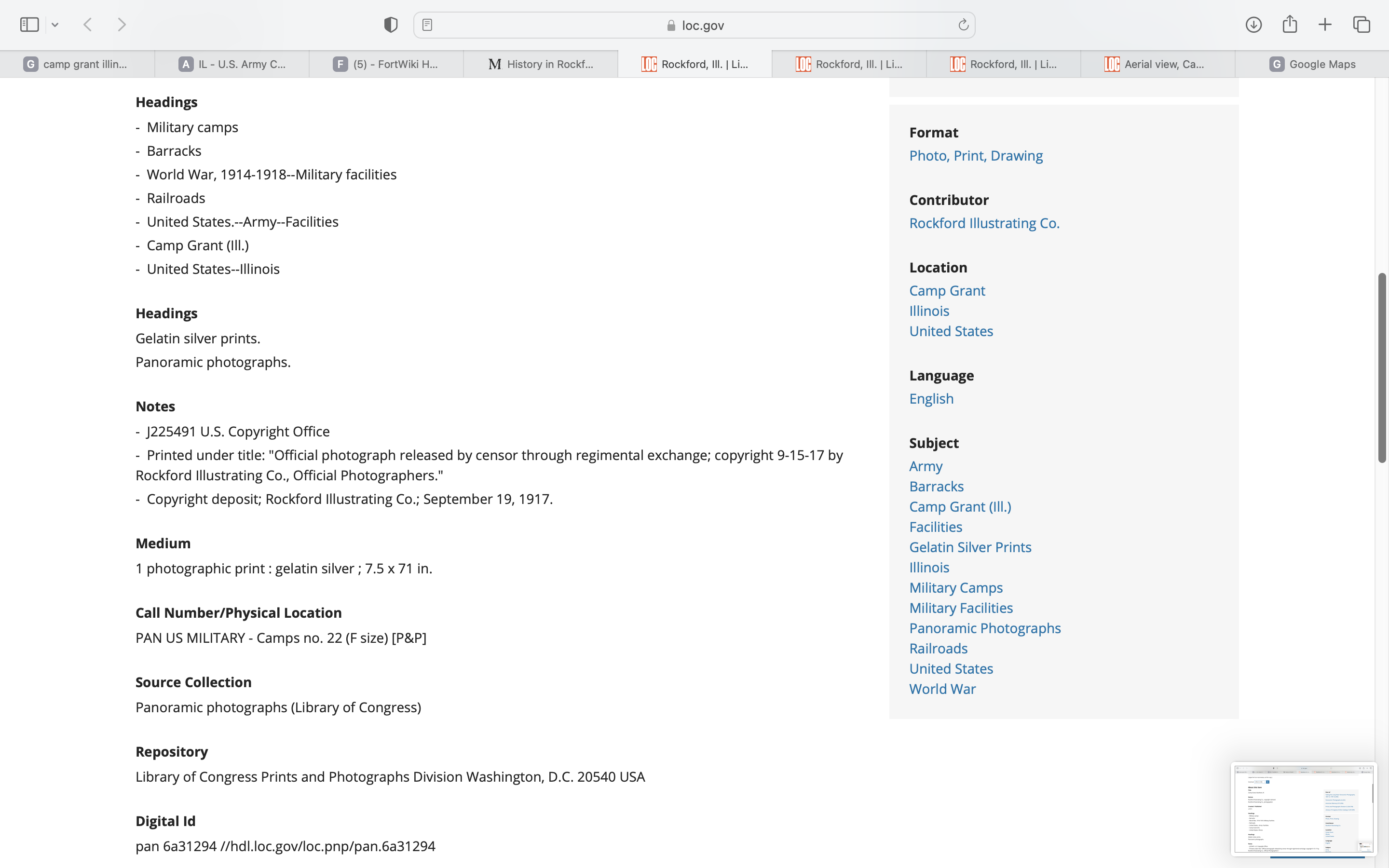Click the forward navigation arrow
1389x868 pixels.
pyautogui.click(x=121, y=25)
